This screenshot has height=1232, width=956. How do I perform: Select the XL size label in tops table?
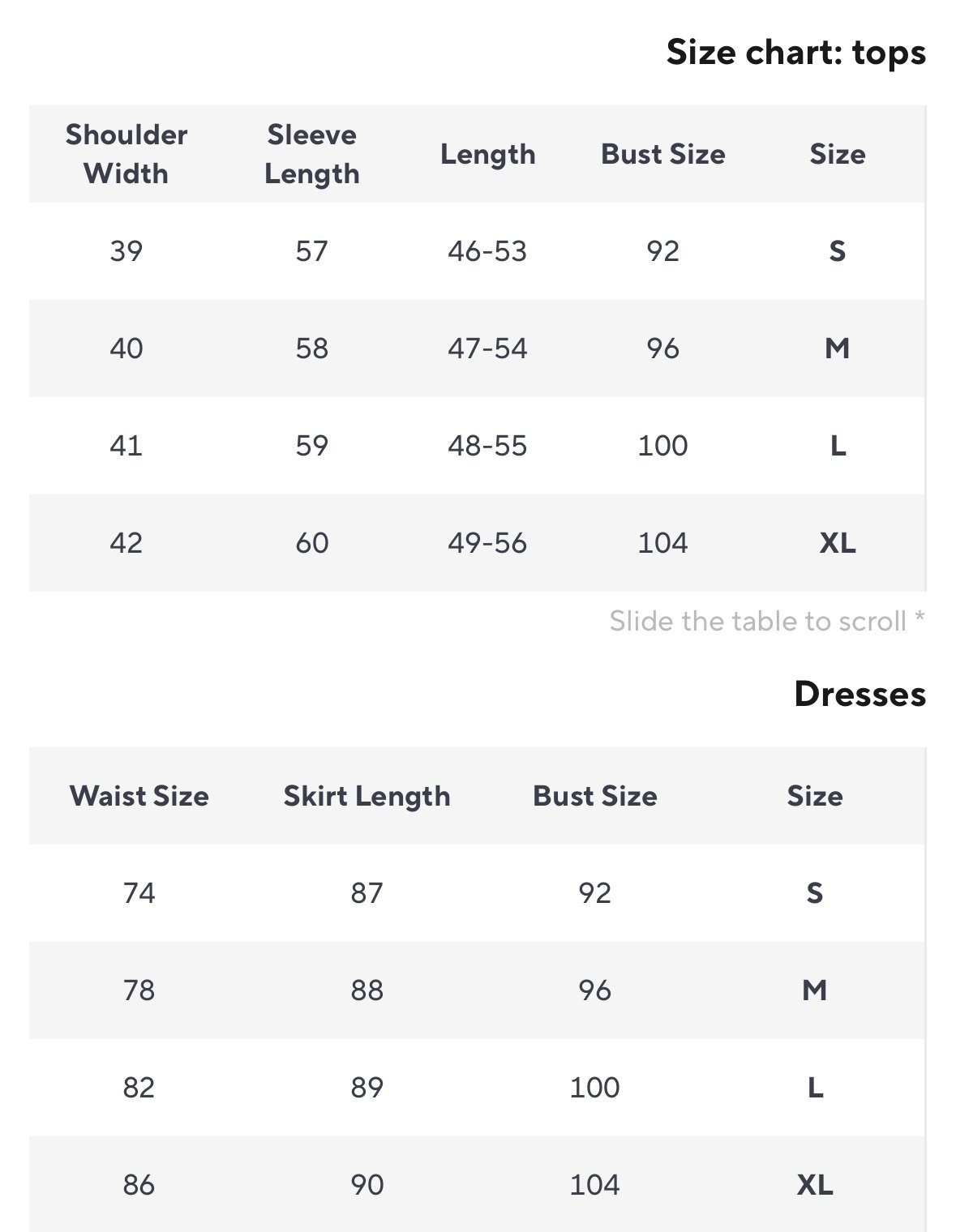[838, 543]
